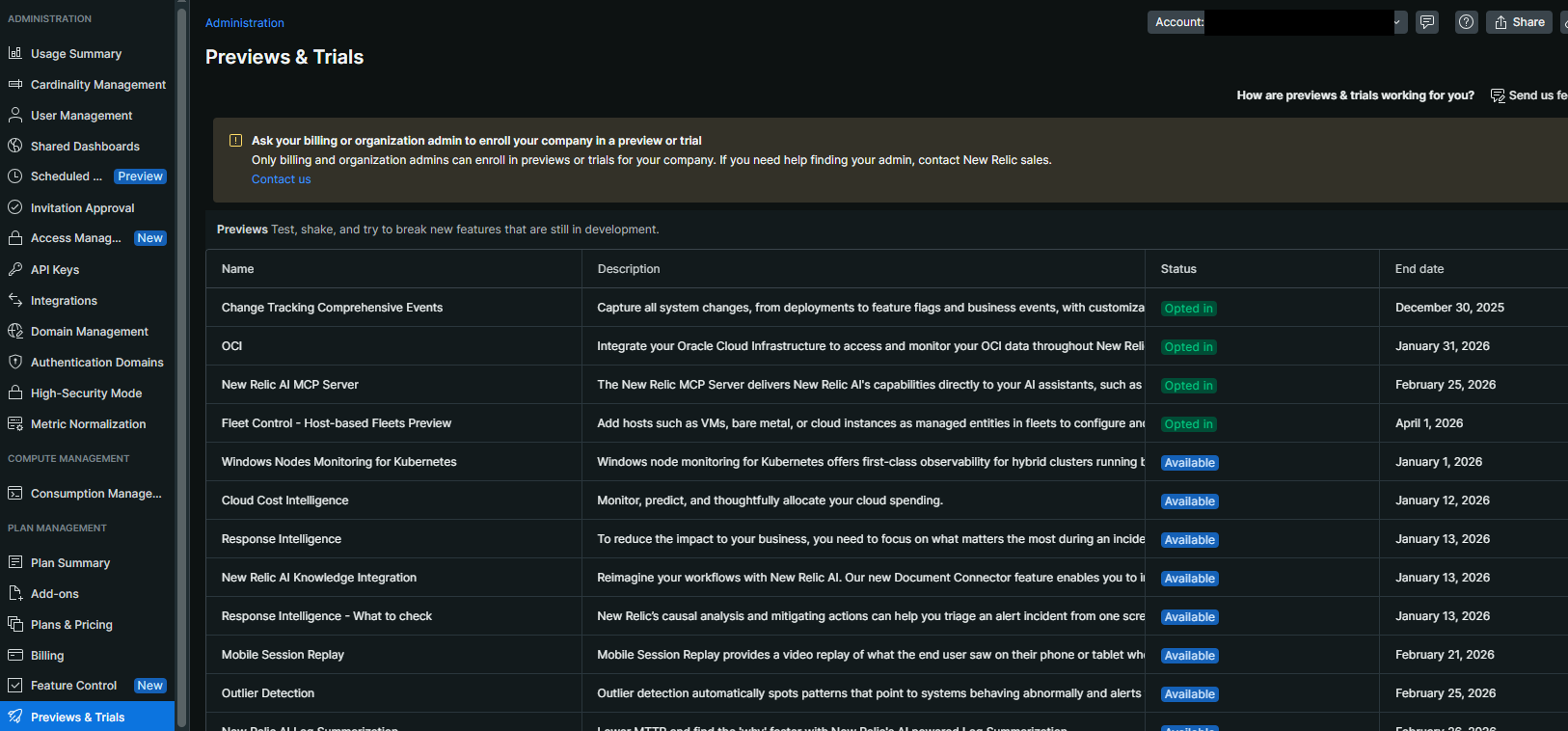Click the warning icon in the banner

pyautogui.click(x=235, y=141)
